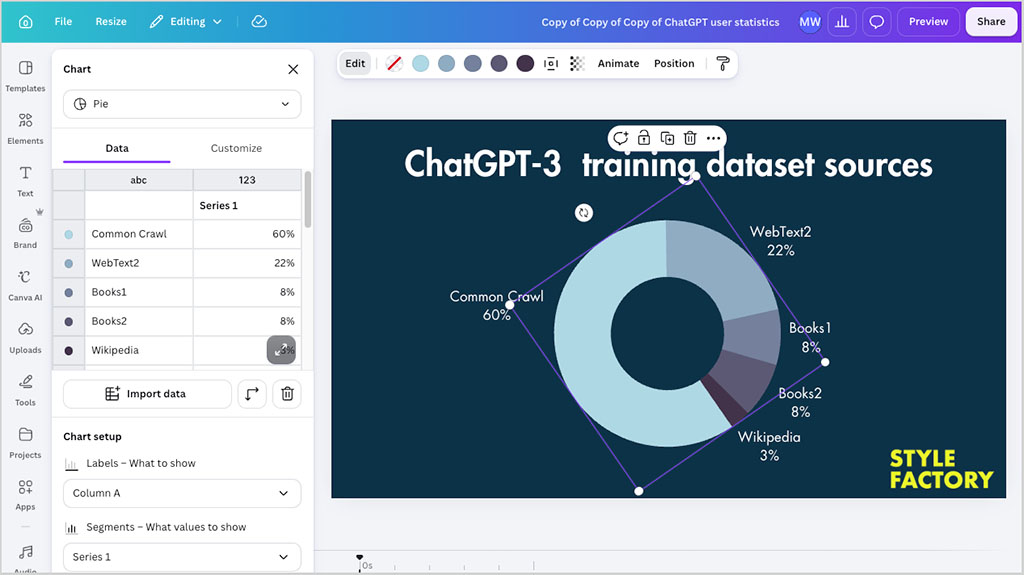Open Uploads in the sidebar

tap(25, 338)
